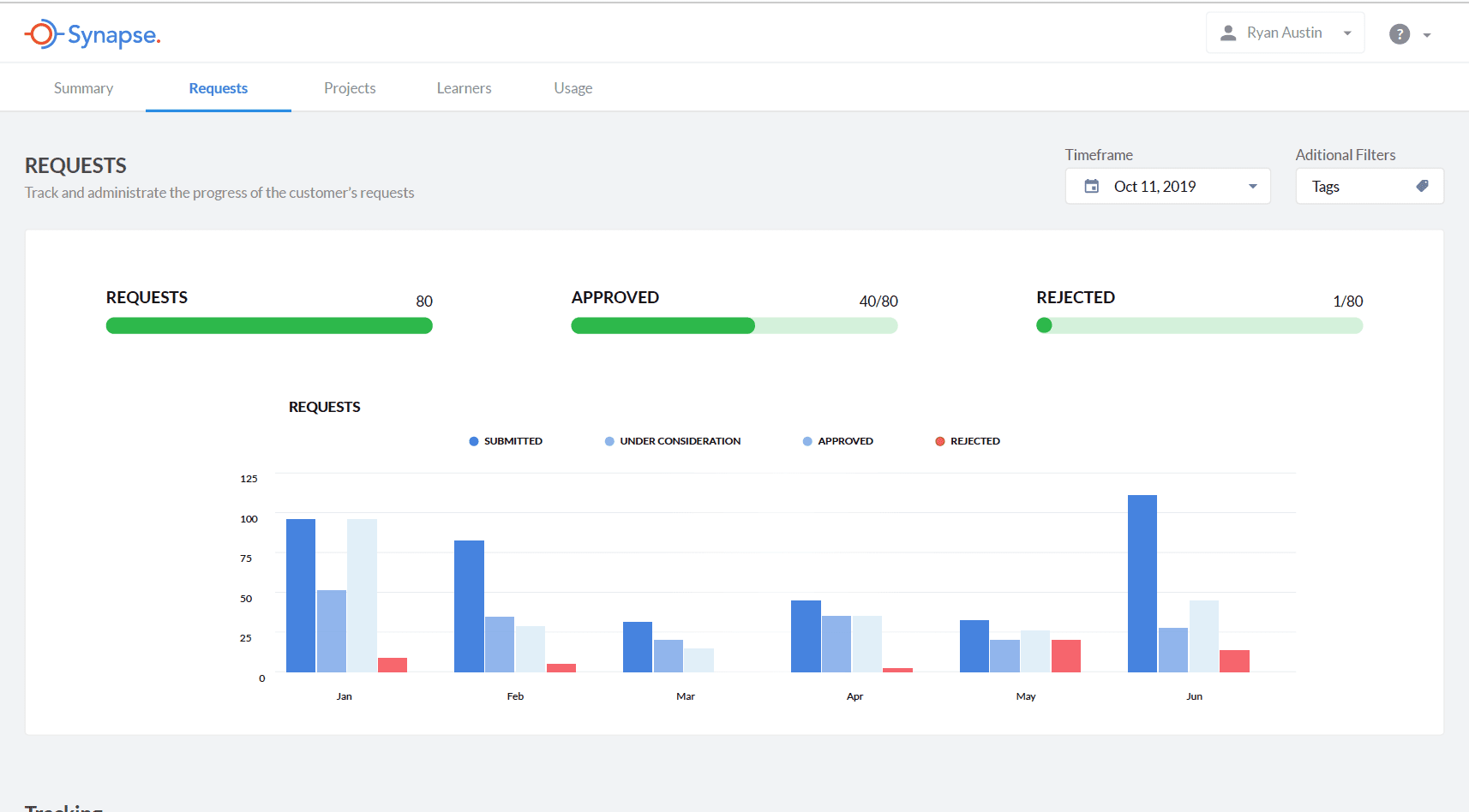Open the Learners tab

point(464,87)
